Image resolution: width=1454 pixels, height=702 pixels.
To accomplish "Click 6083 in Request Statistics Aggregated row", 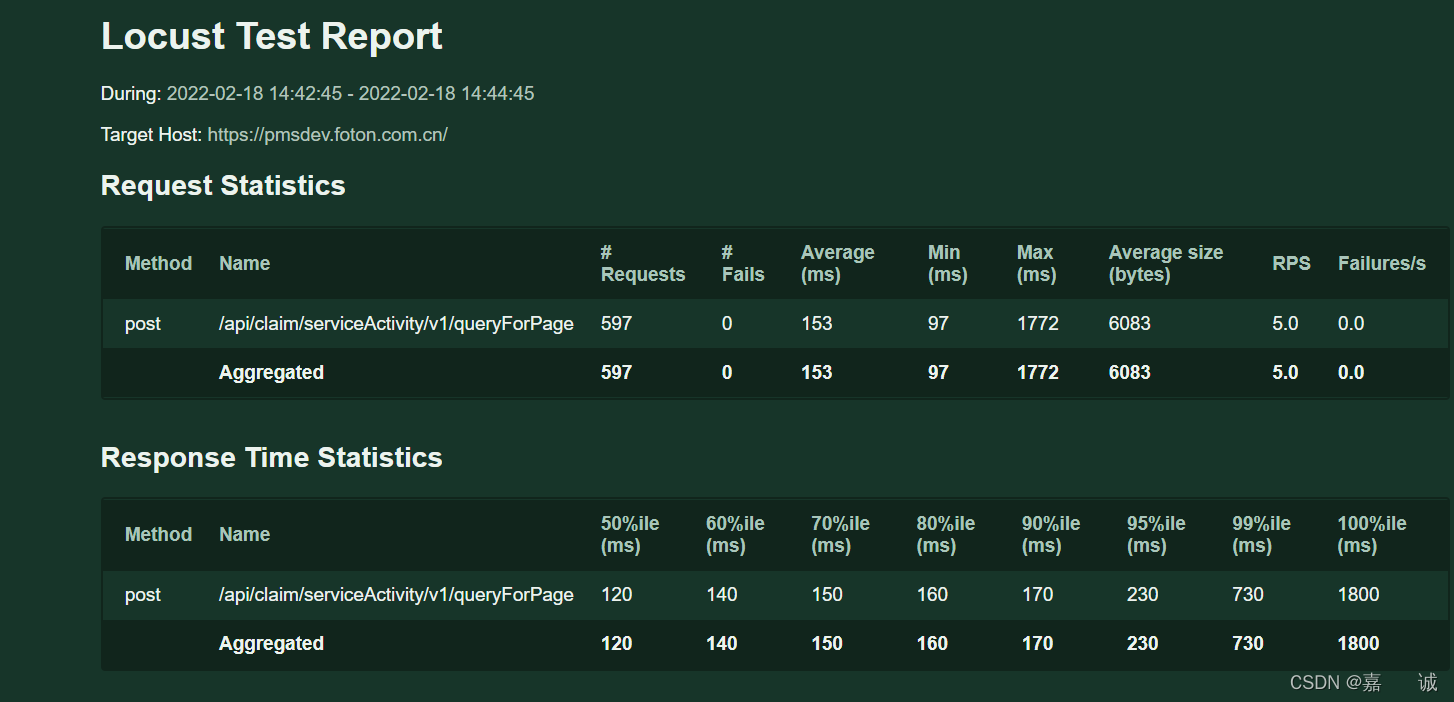I will [1130, 373].
